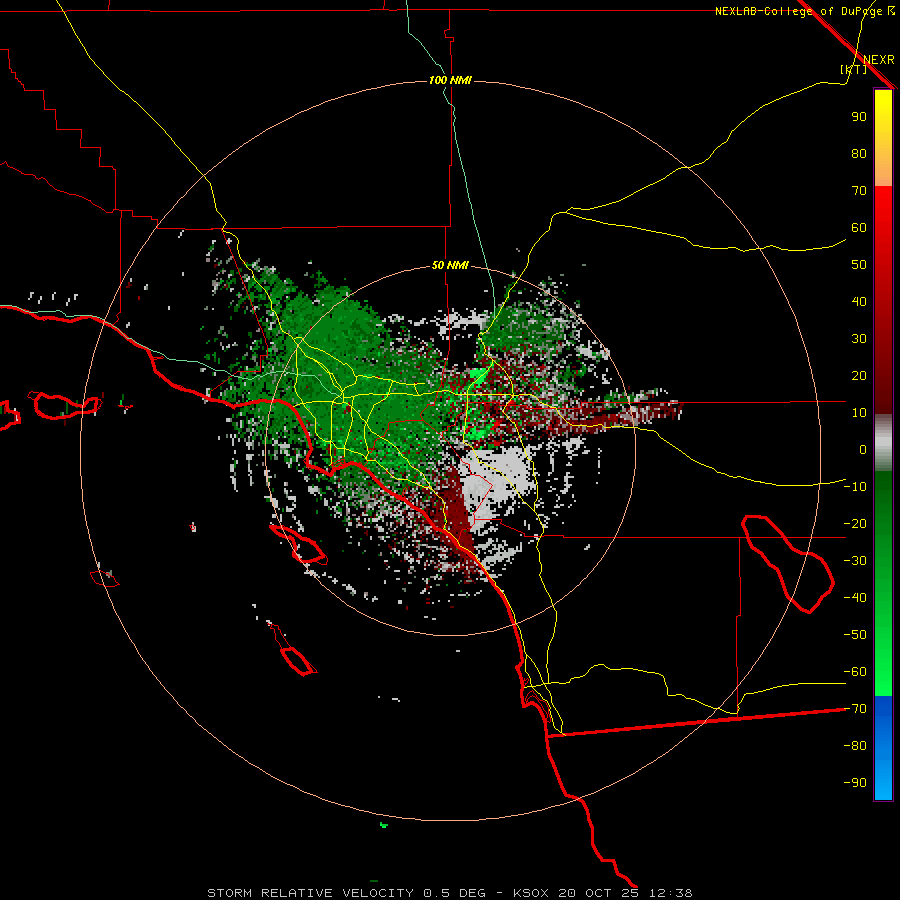Click the [KT] units label
The width and height of the screenshot is (900, 900).
click(854, 69)
